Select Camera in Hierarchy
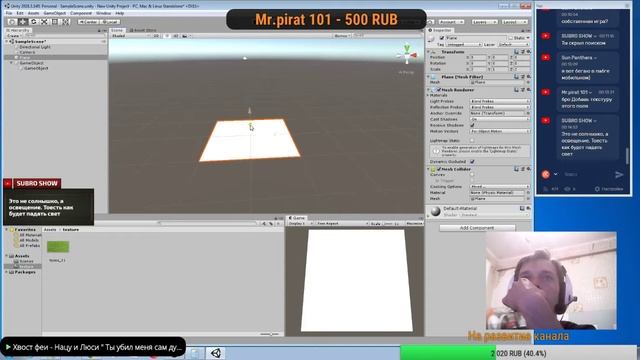640x360 pixels. click(x=27, y=52)
